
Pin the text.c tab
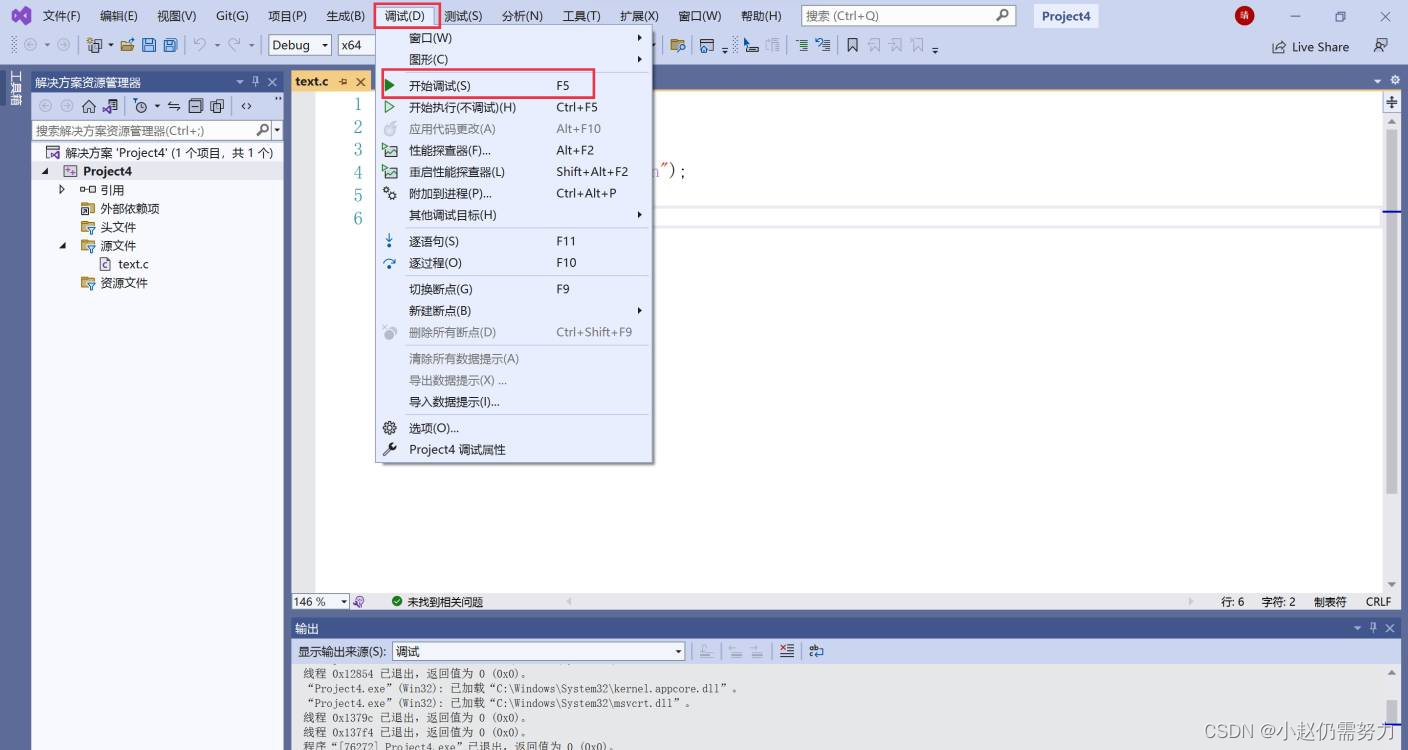(x=343, y=82)
